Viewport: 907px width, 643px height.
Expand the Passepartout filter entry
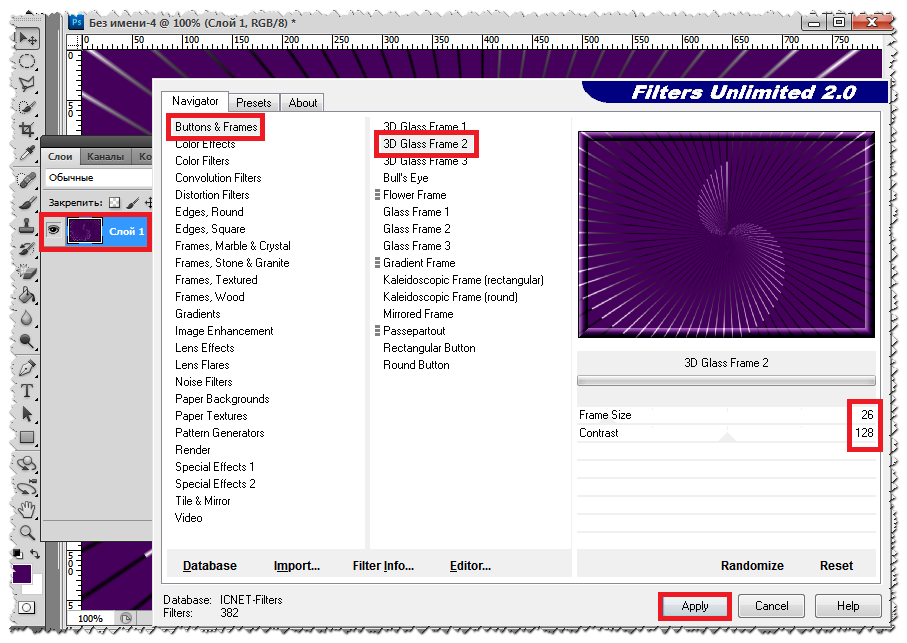[x=378, y=331]
